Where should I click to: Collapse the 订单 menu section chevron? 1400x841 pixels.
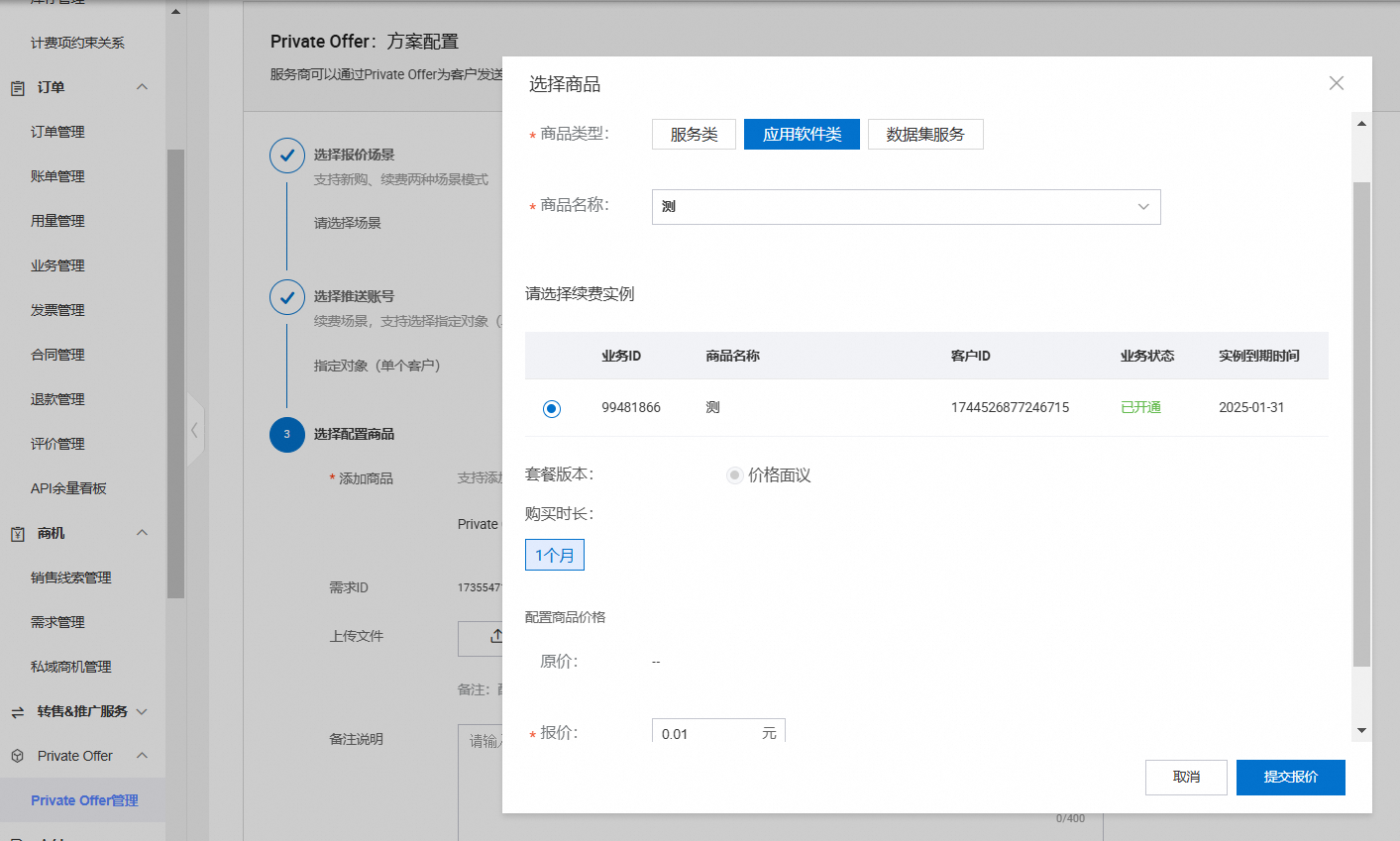click(x=142, y=87)
